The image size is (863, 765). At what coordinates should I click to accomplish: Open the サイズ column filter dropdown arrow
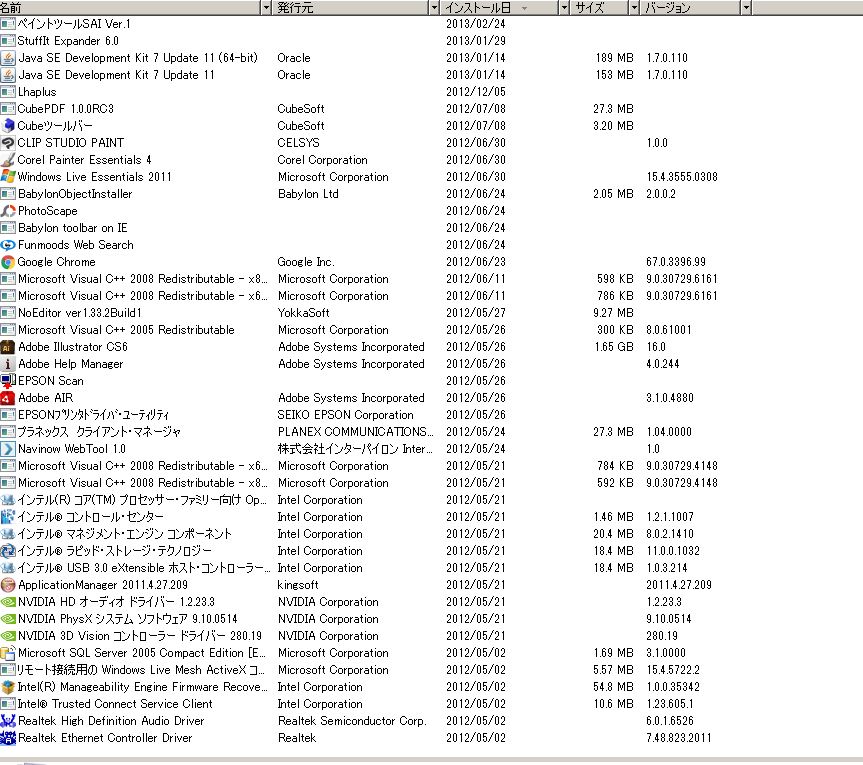pos(634,8)
